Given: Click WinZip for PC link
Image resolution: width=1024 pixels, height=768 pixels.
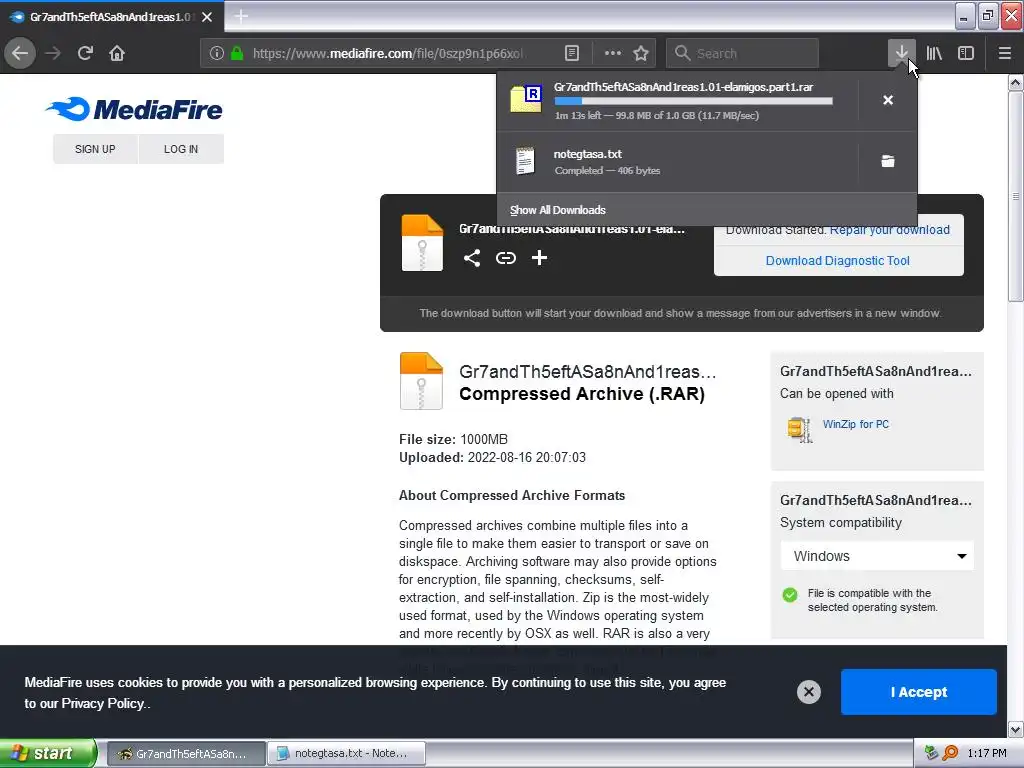Looking at the screenshot, I should point(856,424).
